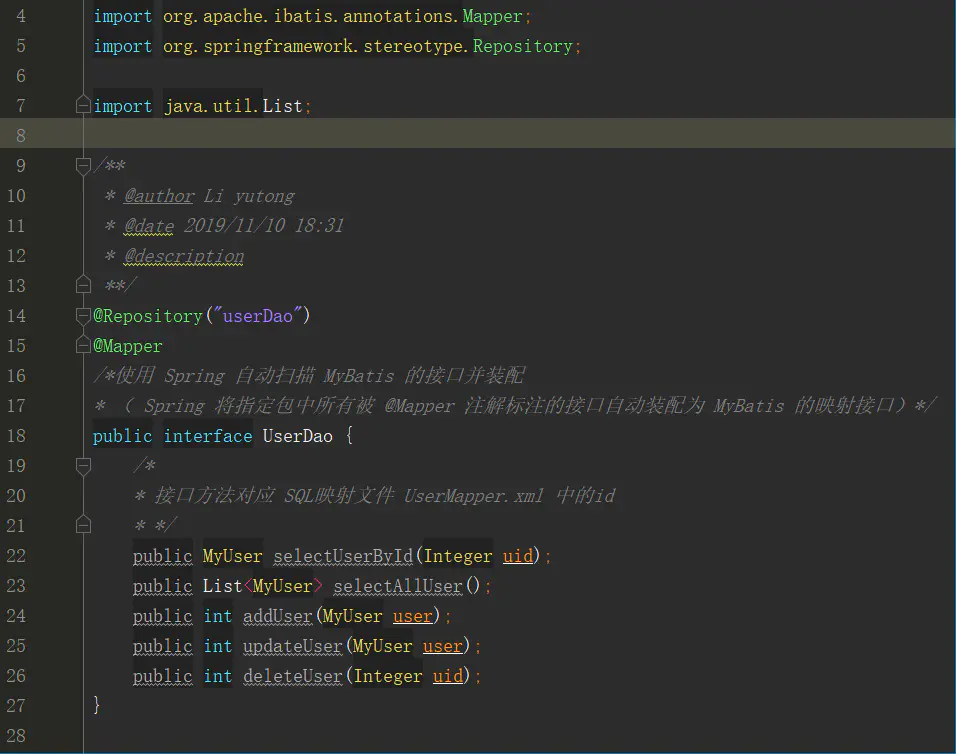
Task: Click the date 2019/11/10 18:31
Action: tap(264, 226)
